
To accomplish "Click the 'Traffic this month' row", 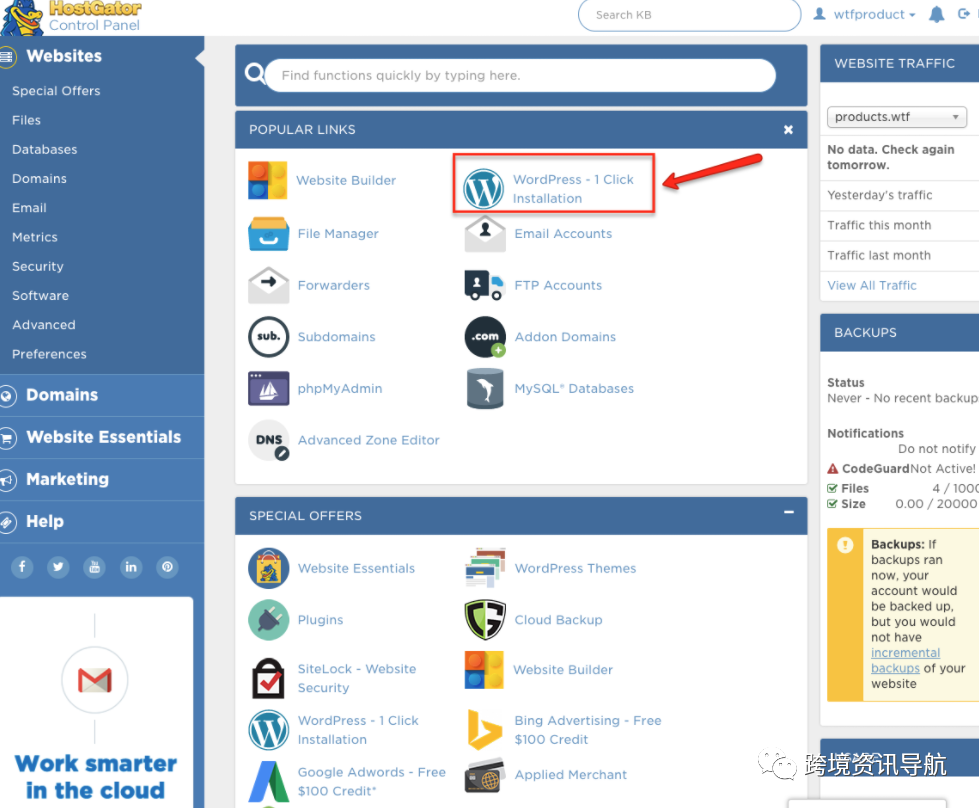I will (x=899, y=225).
